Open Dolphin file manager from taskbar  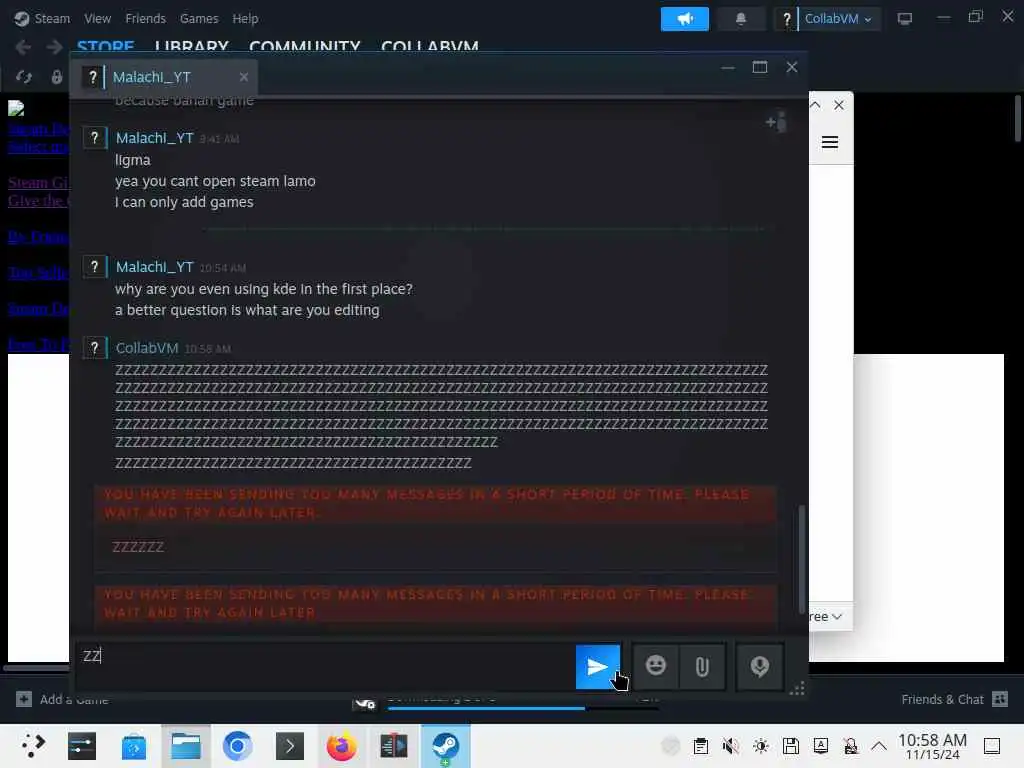[x=186, y=746]
